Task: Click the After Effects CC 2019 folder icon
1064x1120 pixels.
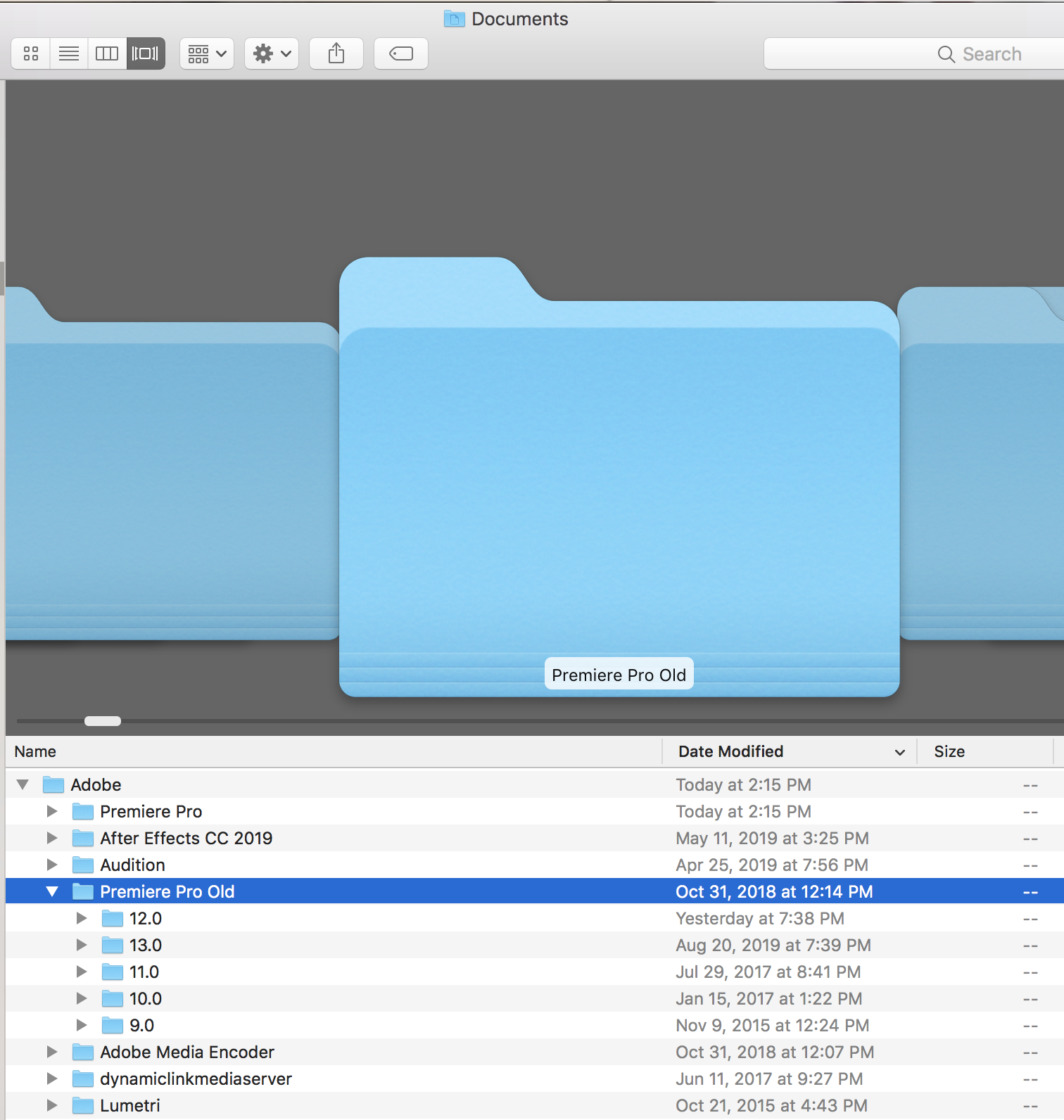Action: [x=83, y=838]
